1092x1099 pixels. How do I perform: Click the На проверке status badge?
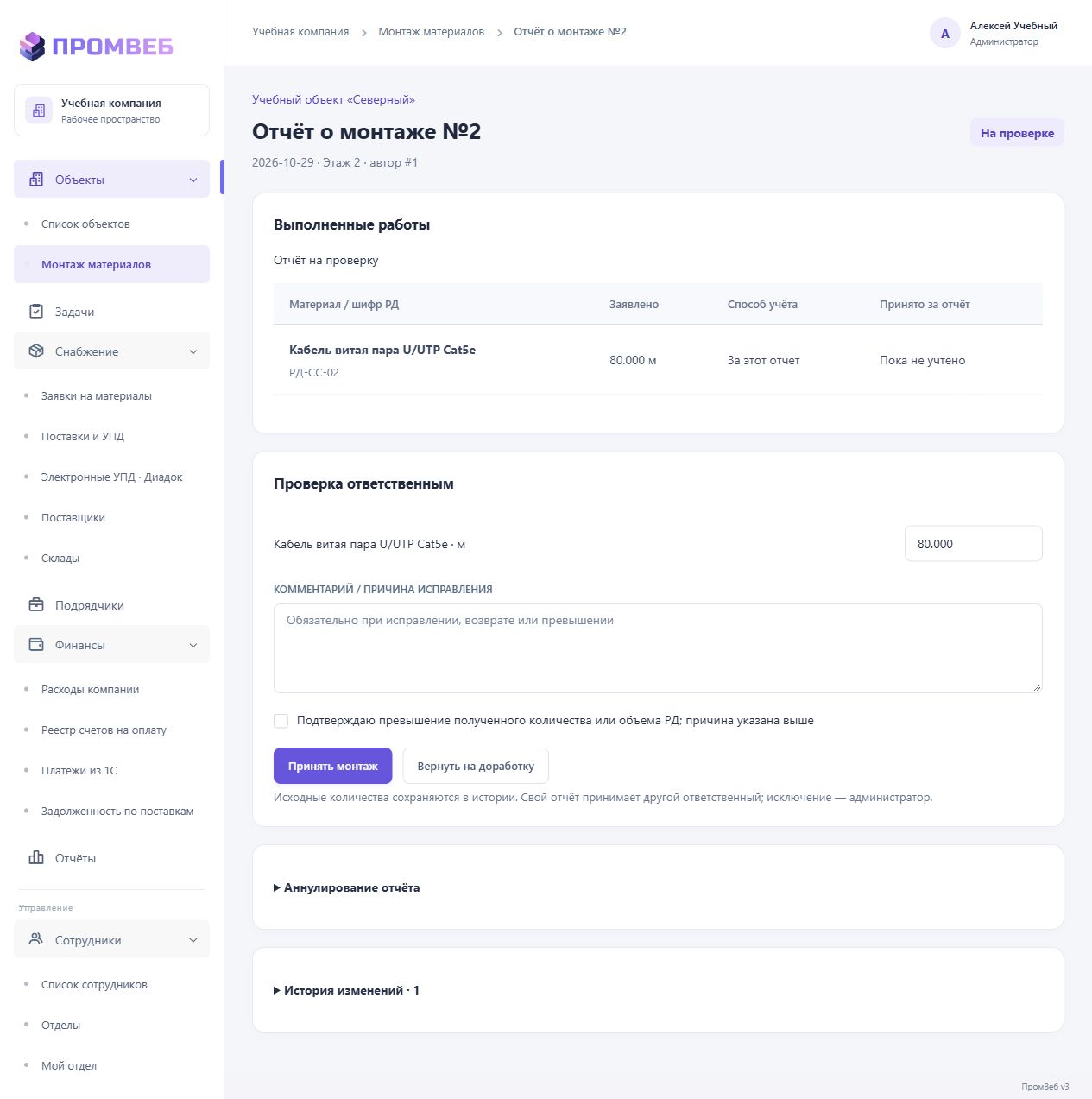coord(1017,133)
